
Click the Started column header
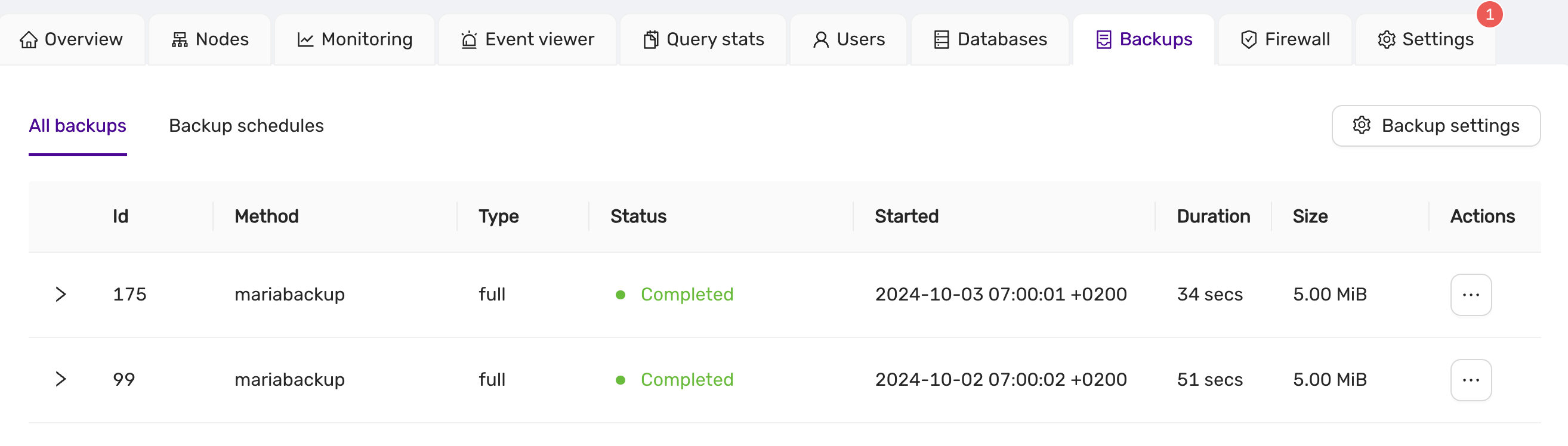(906, 216)
